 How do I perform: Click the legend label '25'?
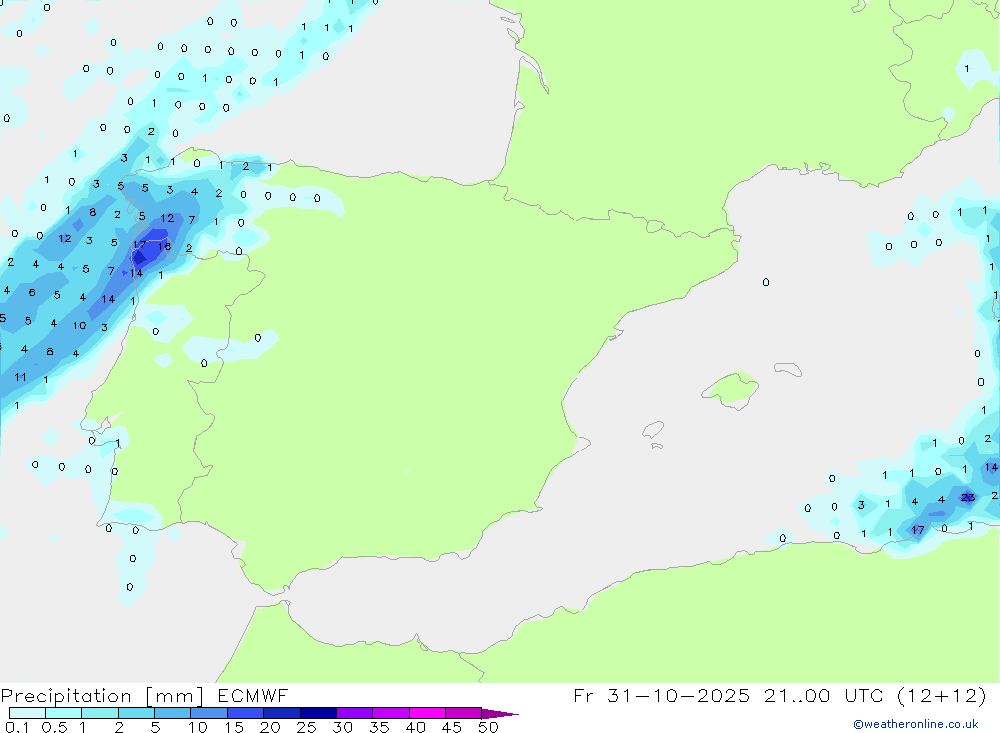point(307,727)
